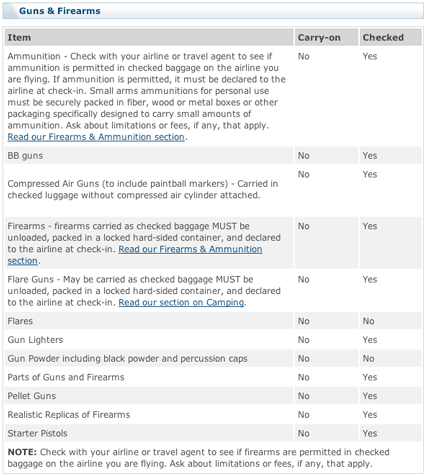Image resolution: width=425 pixels, height=475 pixels.
Task: Click the Compressed Air Guns description text
Action: [x=143, y=189]
